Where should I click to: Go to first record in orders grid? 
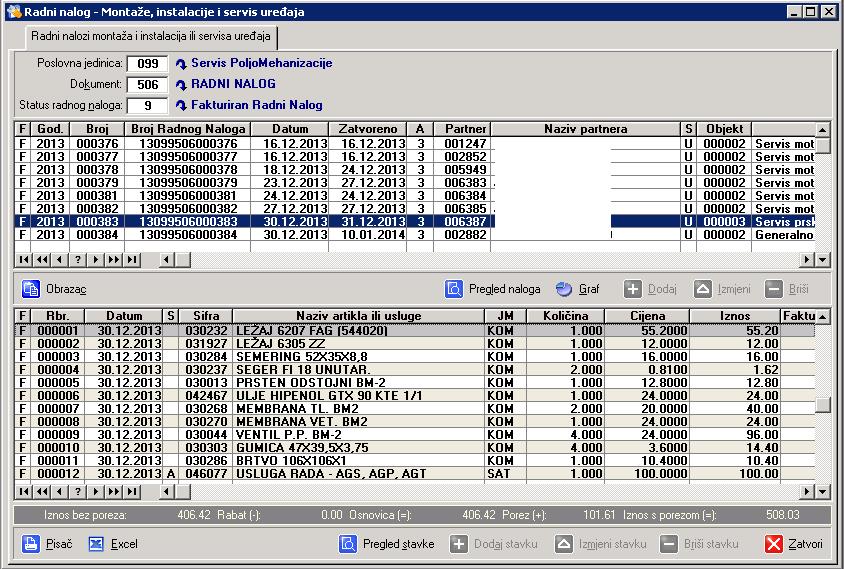24,260
